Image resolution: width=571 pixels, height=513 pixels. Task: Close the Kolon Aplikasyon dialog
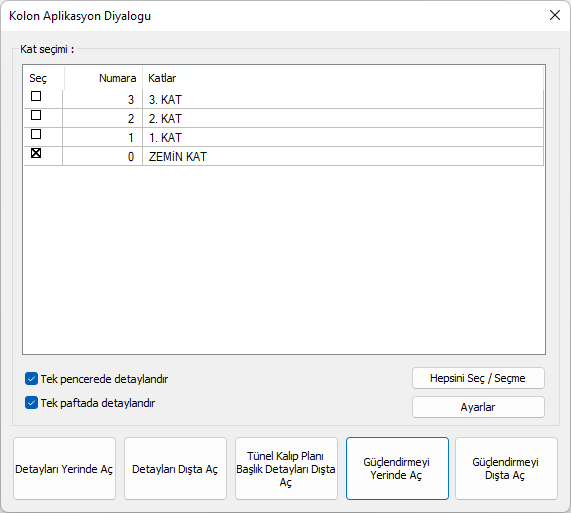pos(555,15)
